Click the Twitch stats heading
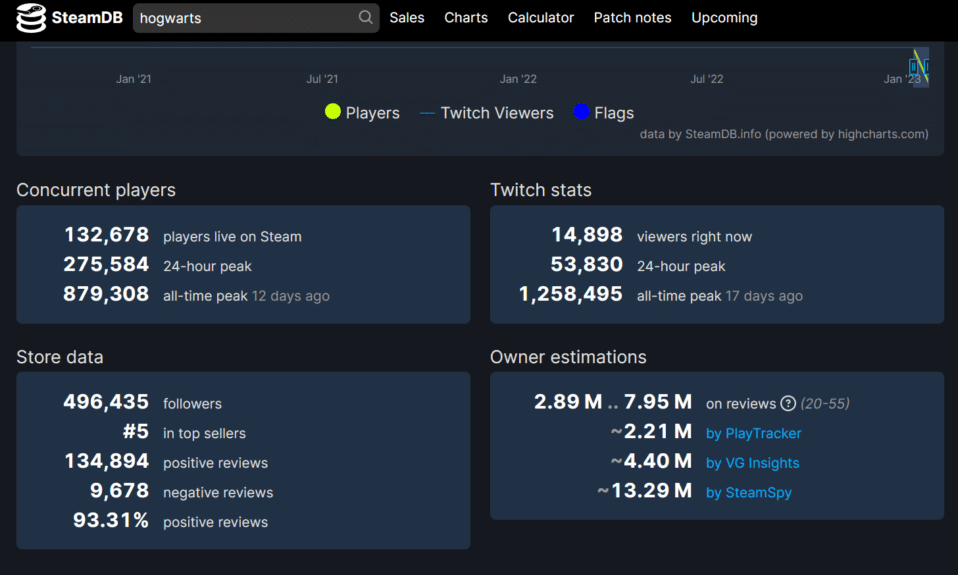 pos(541,190)
